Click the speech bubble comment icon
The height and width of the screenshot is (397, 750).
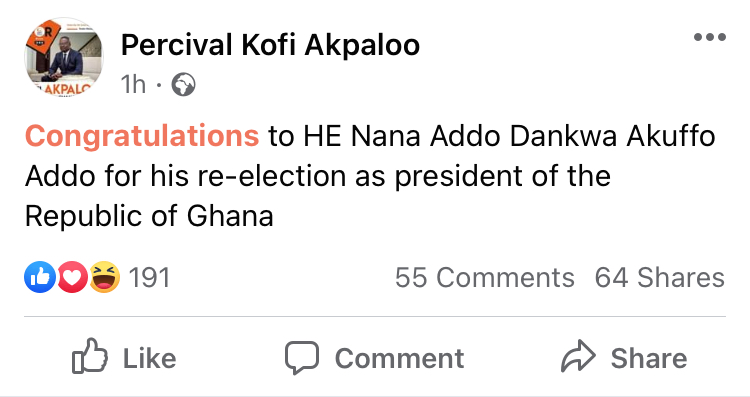click(302, 357)
